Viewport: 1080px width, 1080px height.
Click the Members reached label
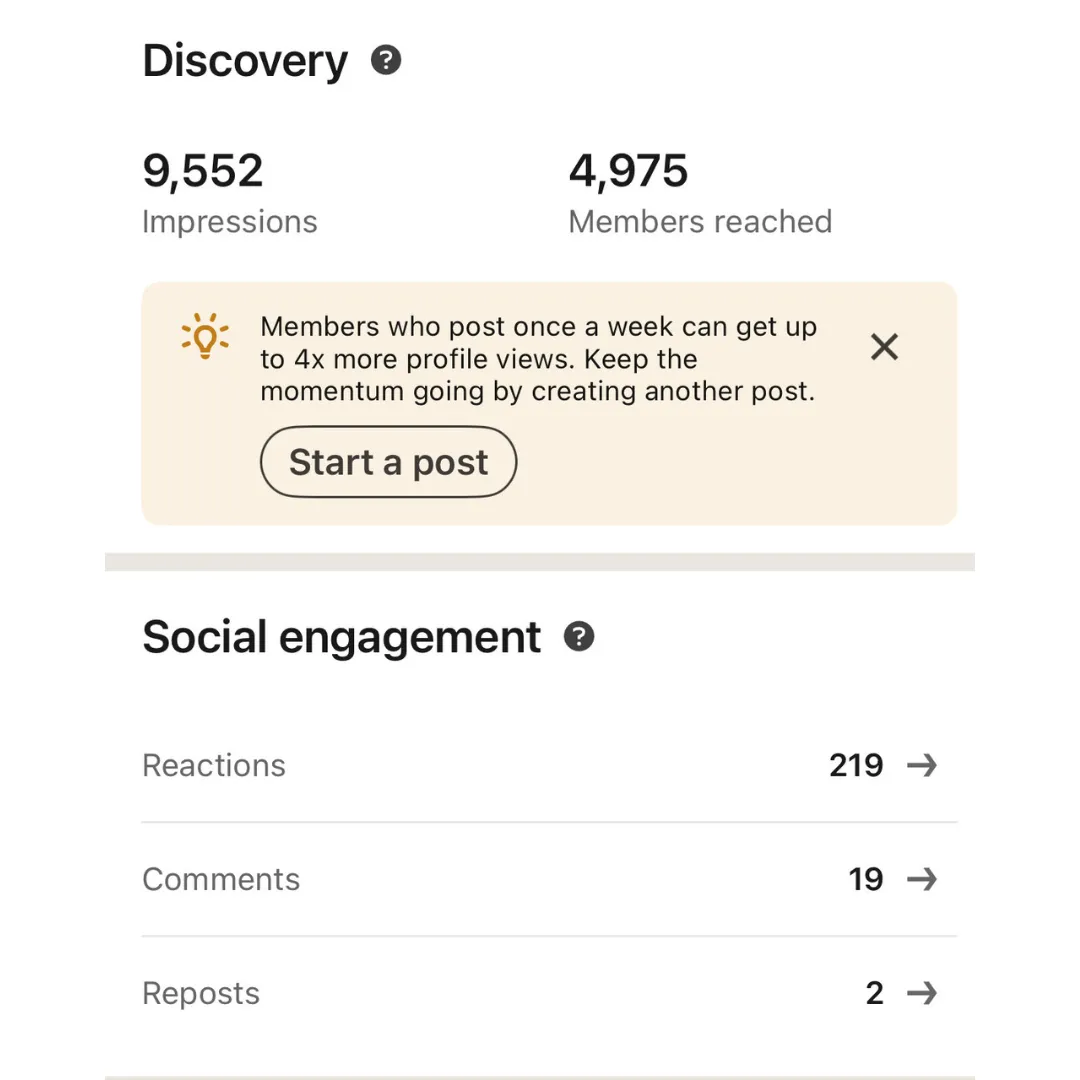700,222
